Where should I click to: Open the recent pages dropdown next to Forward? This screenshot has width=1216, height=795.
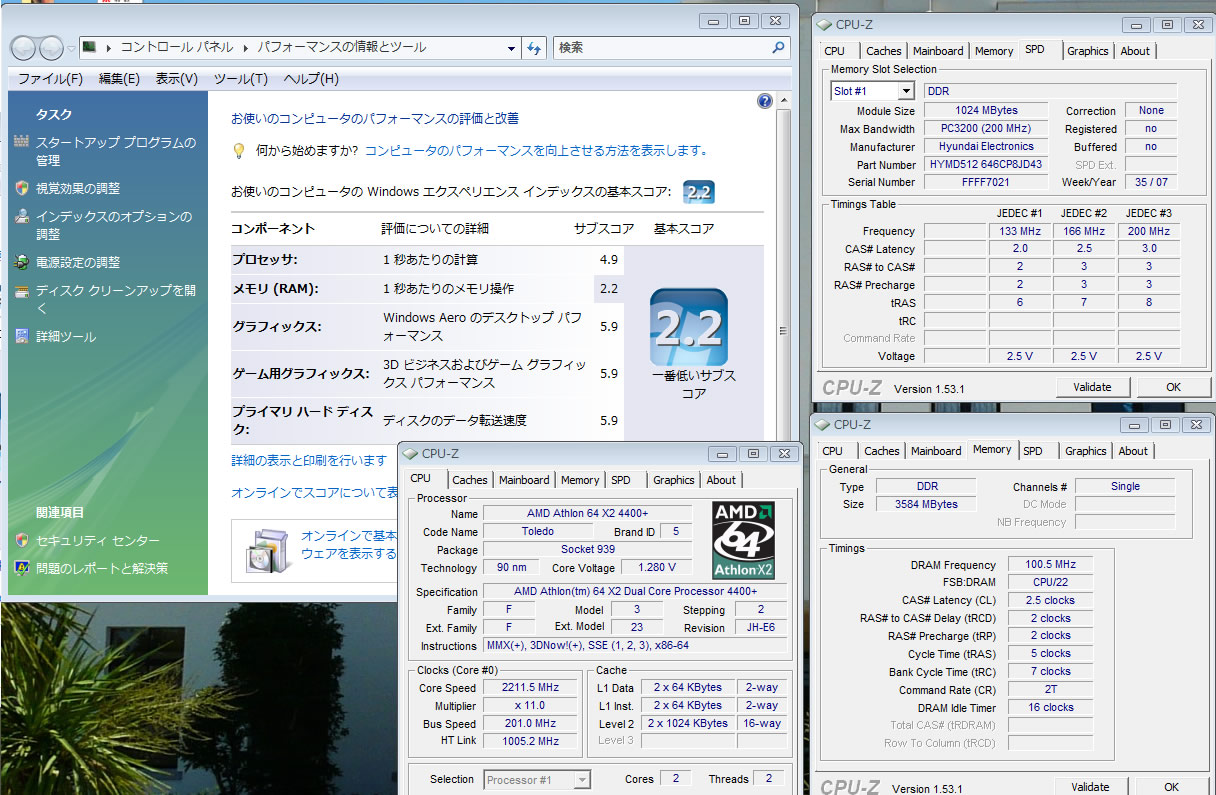pos(72,47)
